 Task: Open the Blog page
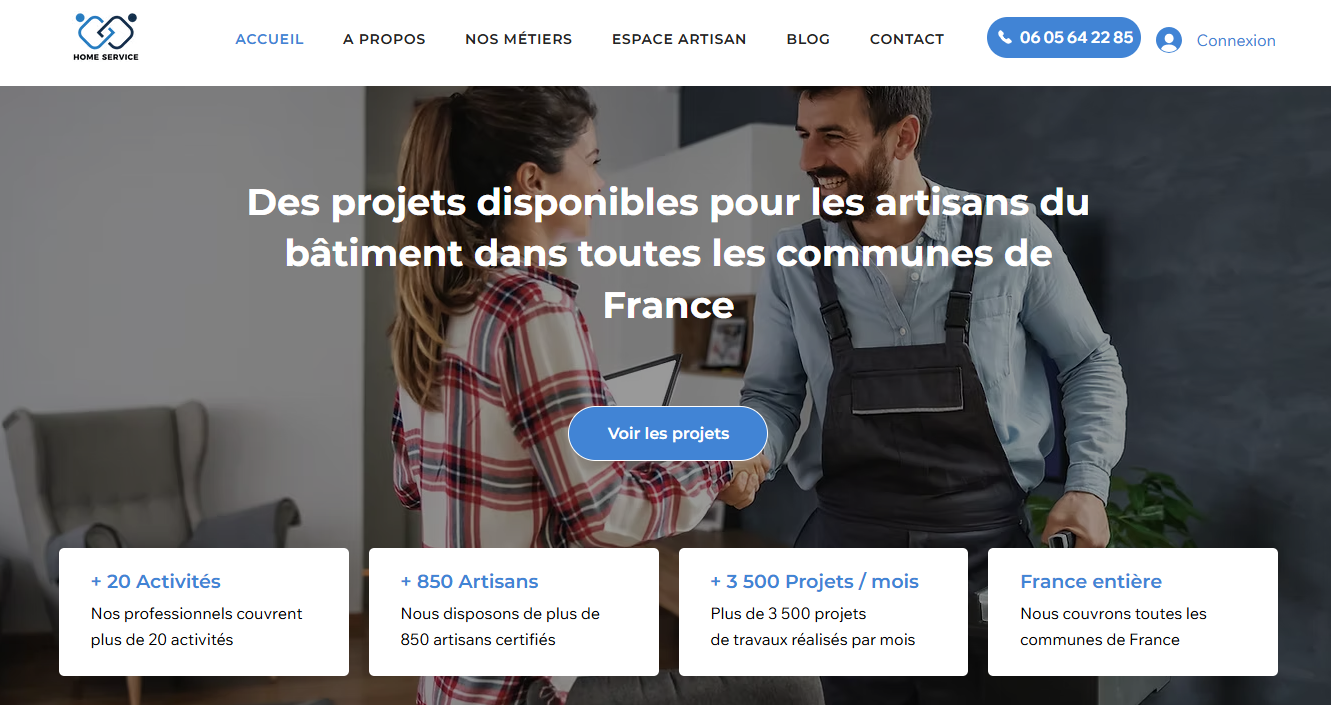[808, 39]
